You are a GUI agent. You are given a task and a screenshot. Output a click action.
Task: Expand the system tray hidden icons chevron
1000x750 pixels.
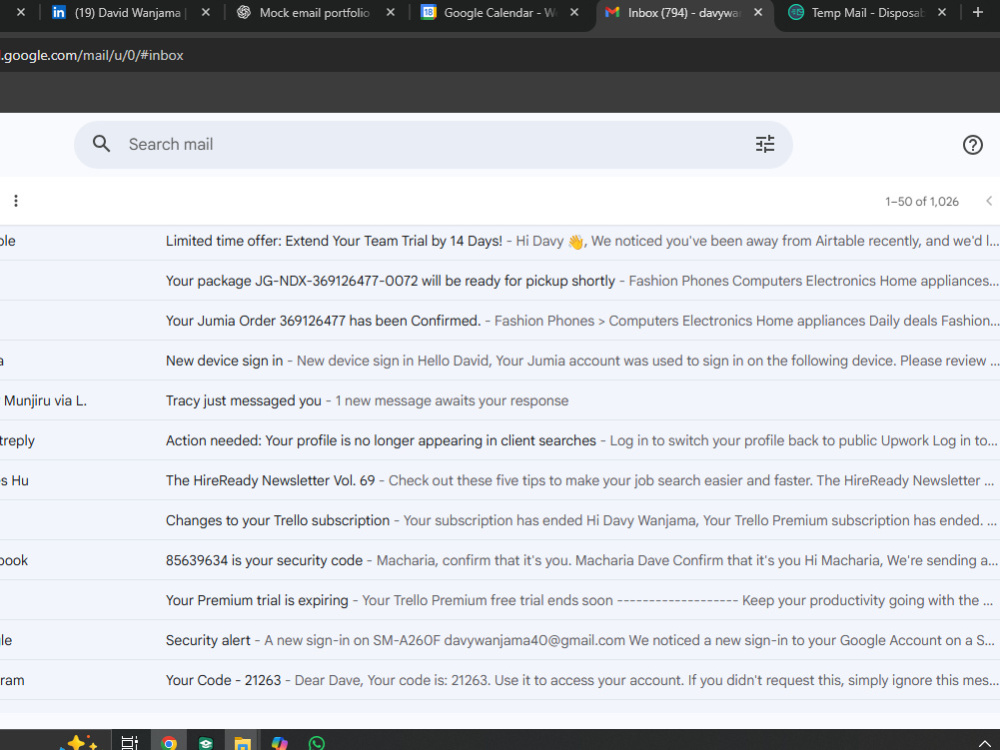pos(983,743)
